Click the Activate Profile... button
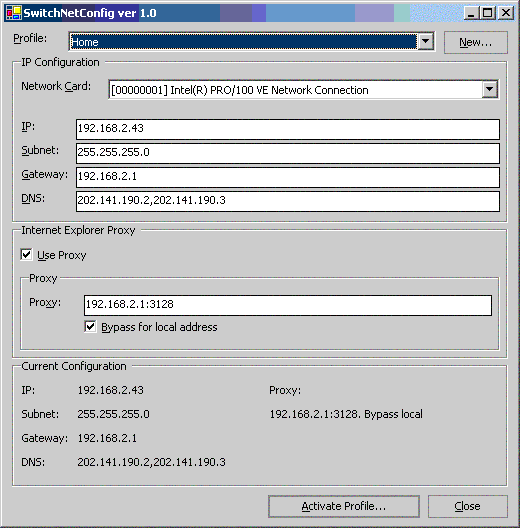Image resolution: width=520 pixels, height=528 pixels. coord(344,506)
